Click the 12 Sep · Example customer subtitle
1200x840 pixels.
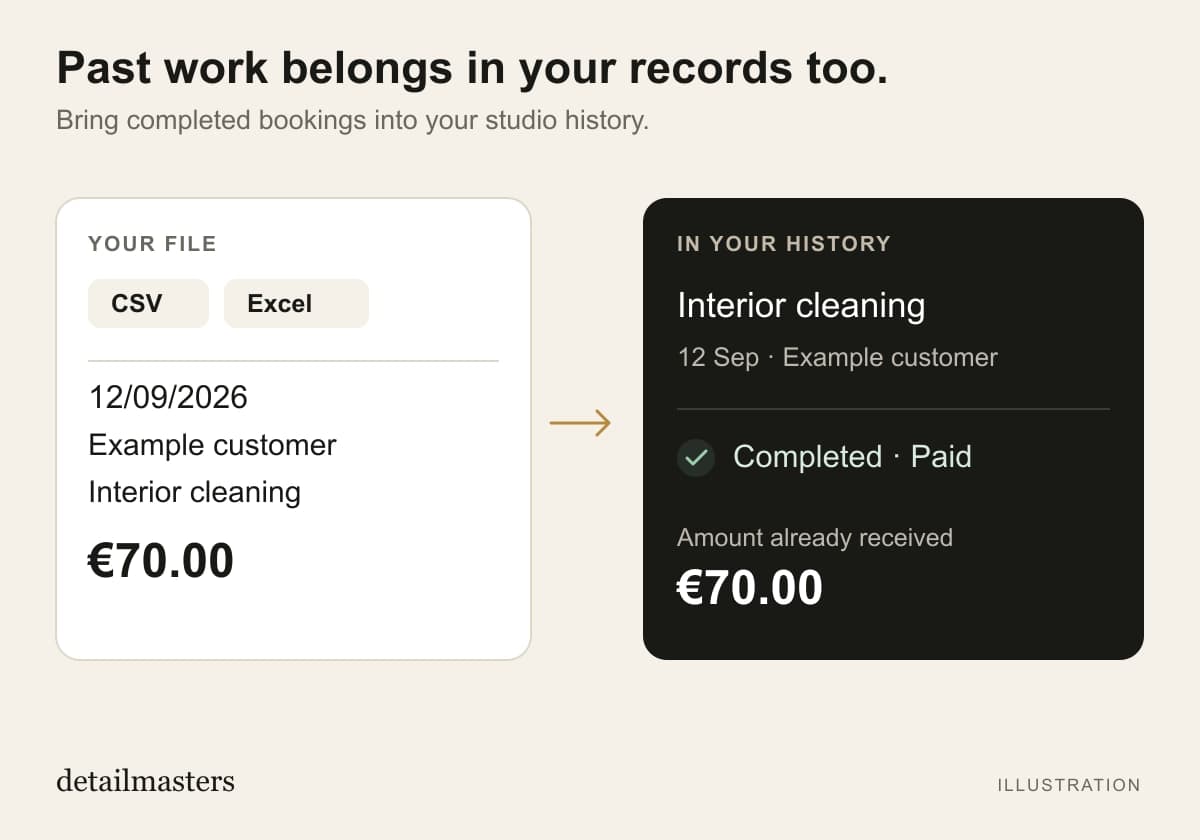pyautogui.click(x=837, y=357)
